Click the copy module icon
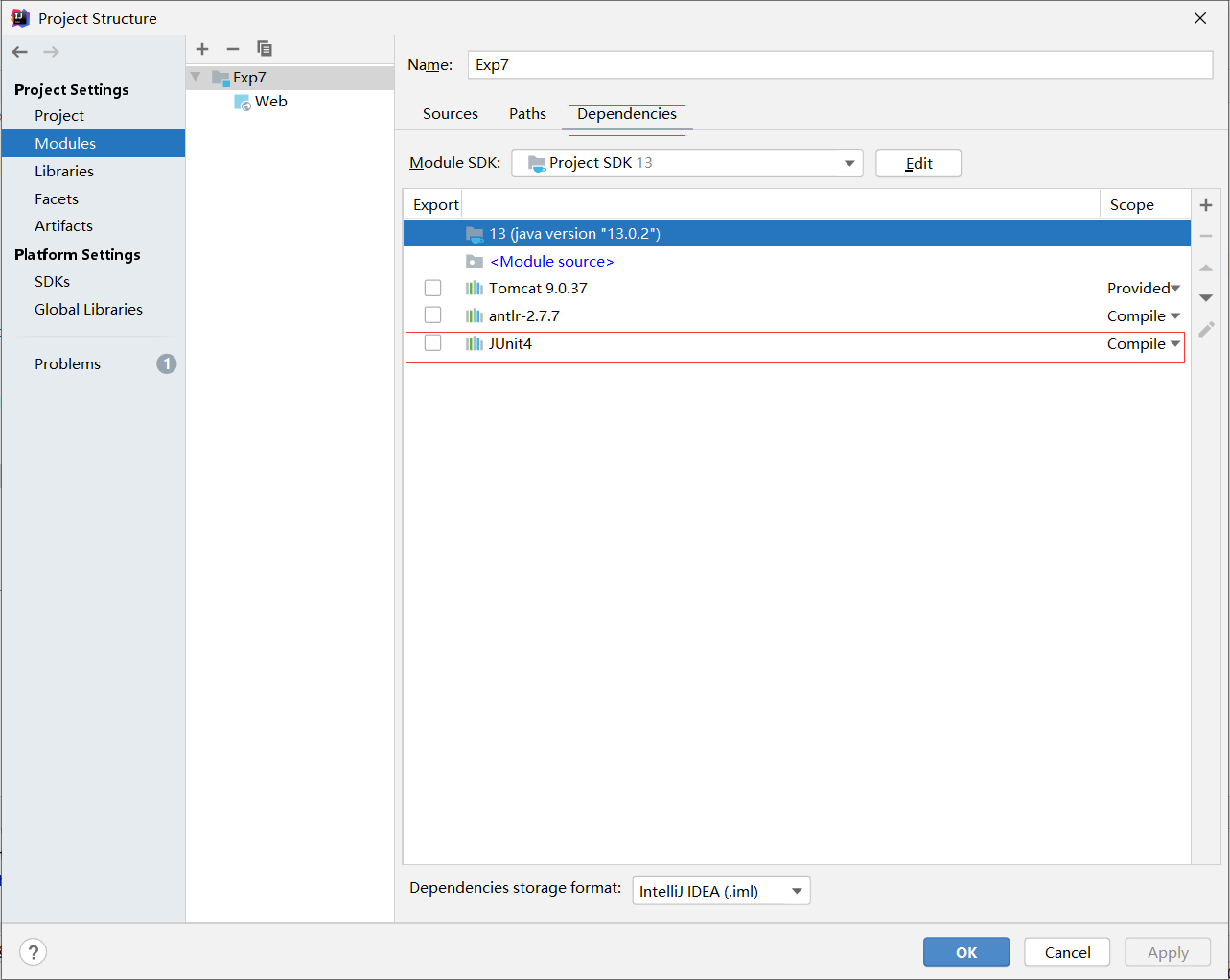1230x980 pixels. [265, 49]
